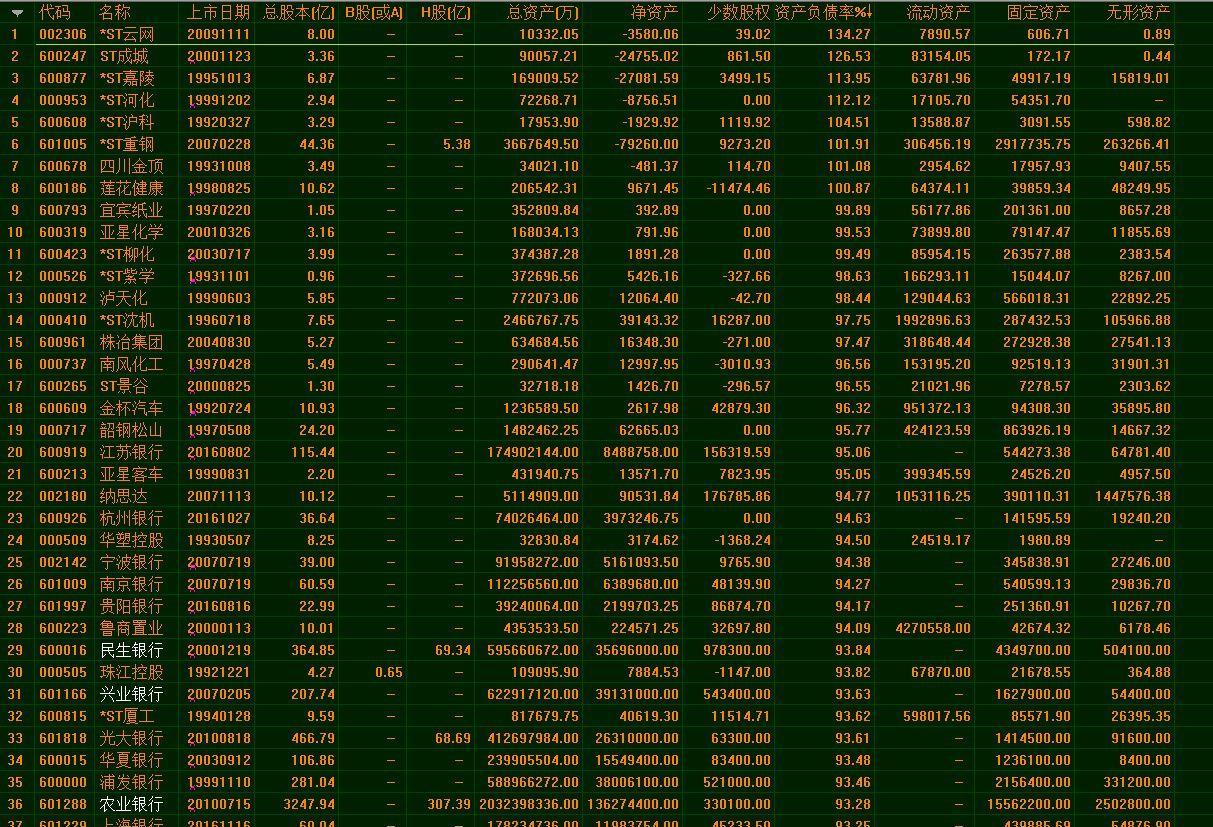Click the 总资产(万) column header
Image resolution: width=1213 pixels, height=827 pixels.
click(x=543, y=12)
